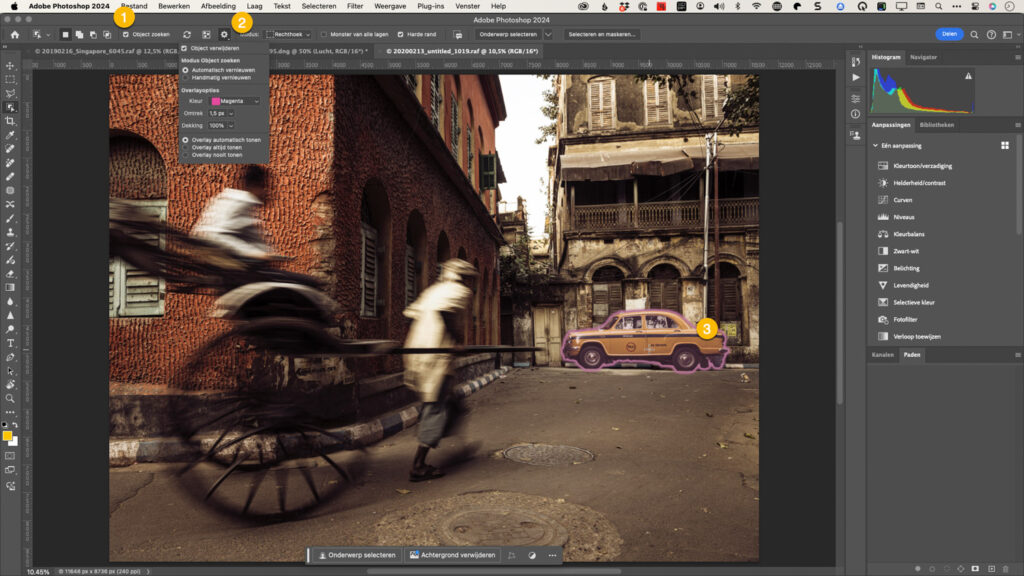Select the Clone Stamp tool
Viewport: 1024px width, 576px height.
(10, 232)
